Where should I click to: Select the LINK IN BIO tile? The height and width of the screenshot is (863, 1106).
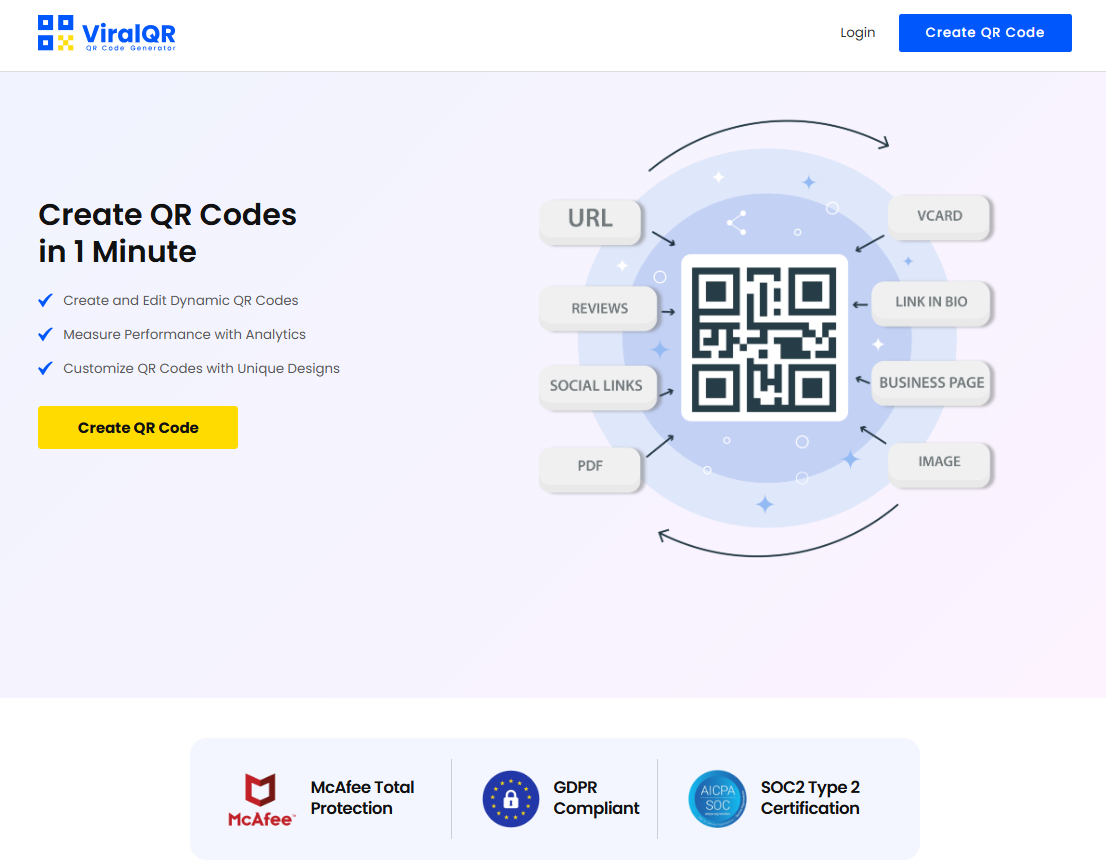[x=931, y=302]
